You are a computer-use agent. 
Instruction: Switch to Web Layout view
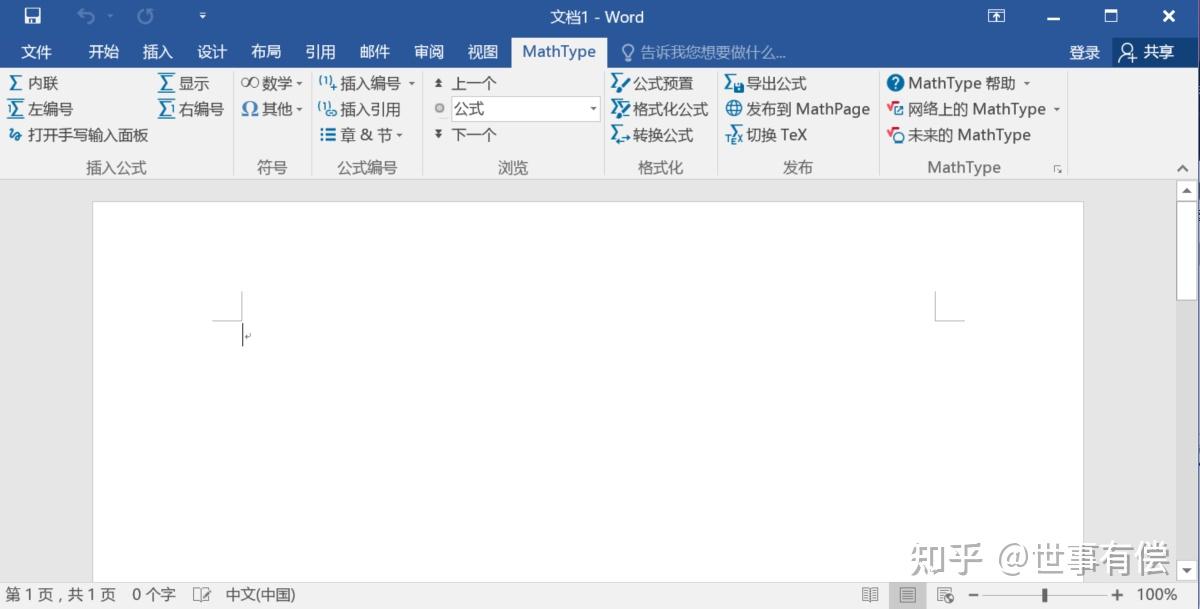(x=945, y=595)
